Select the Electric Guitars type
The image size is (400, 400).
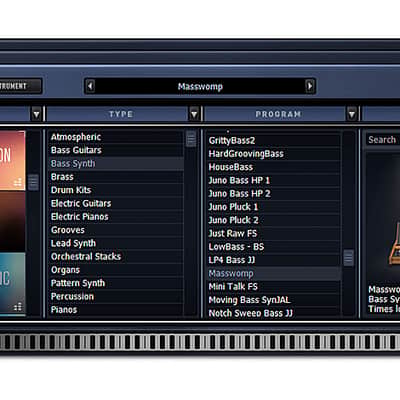tap(116, 203)
